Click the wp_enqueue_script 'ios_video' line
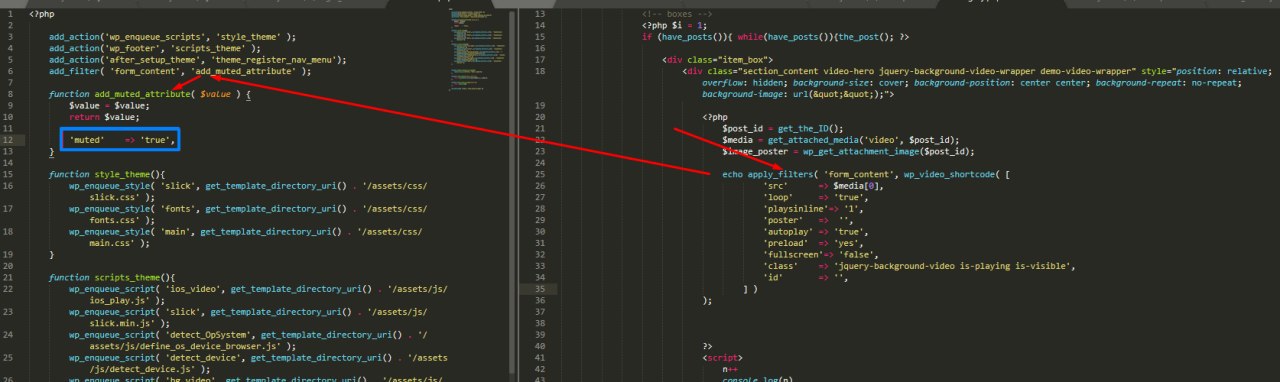1280x382 pixels. (x=258, y=295)
